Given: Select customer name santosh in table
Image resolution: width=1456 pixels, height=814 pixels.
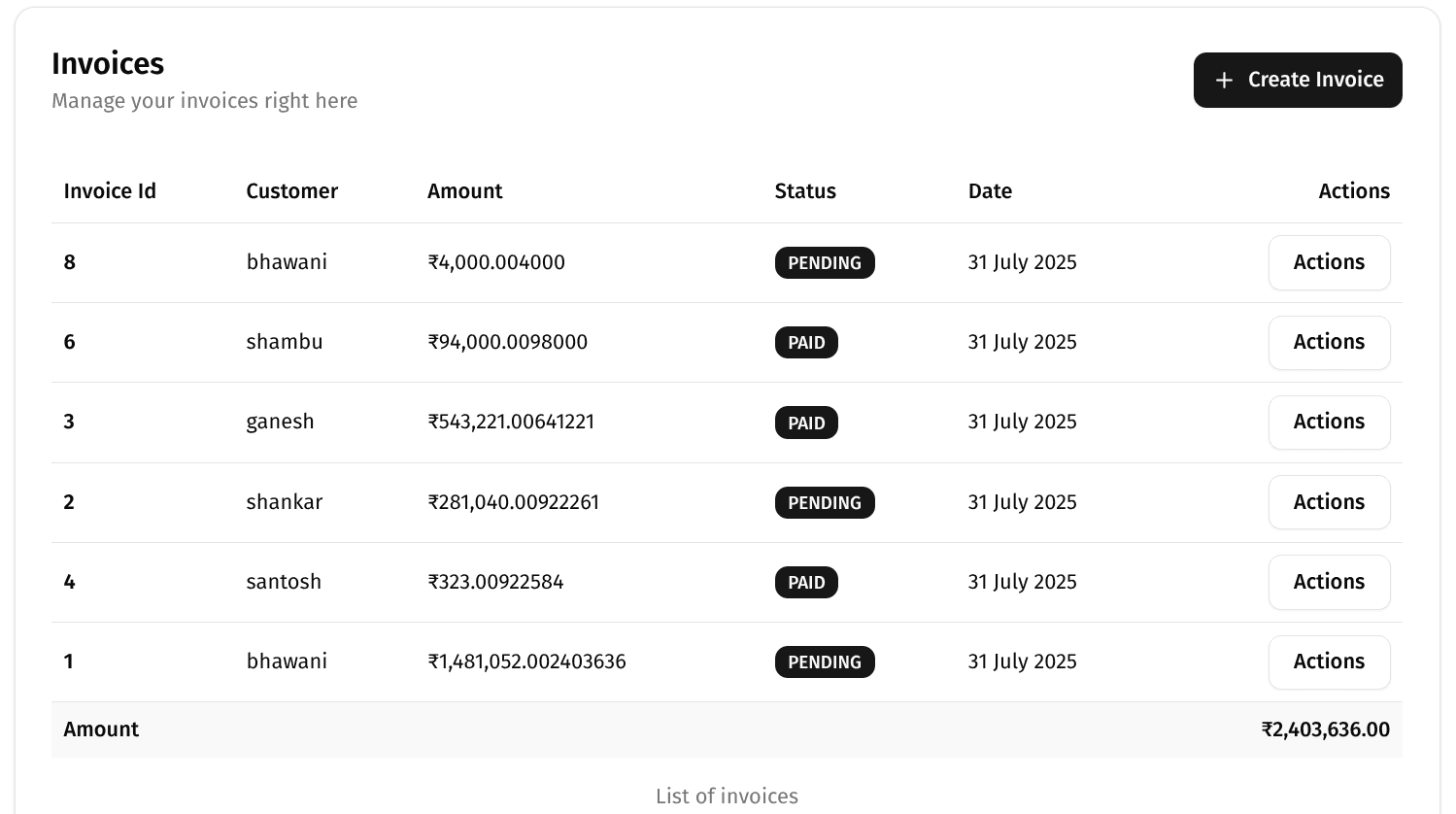Looking at the screenshot, I should (284, 582).
